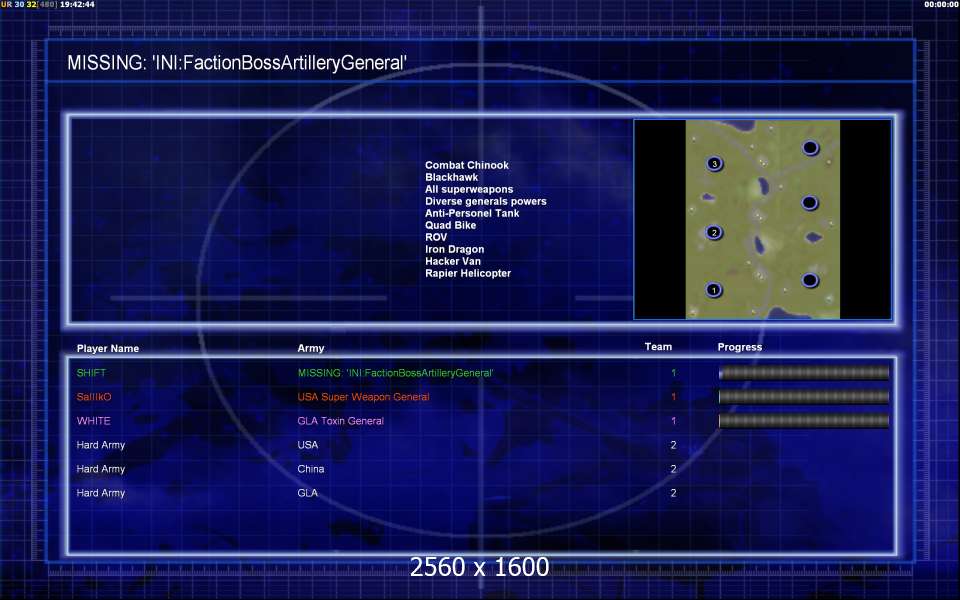Click the team number in the China row
Screen dimensions: 960x600
[x=673, y=469]
